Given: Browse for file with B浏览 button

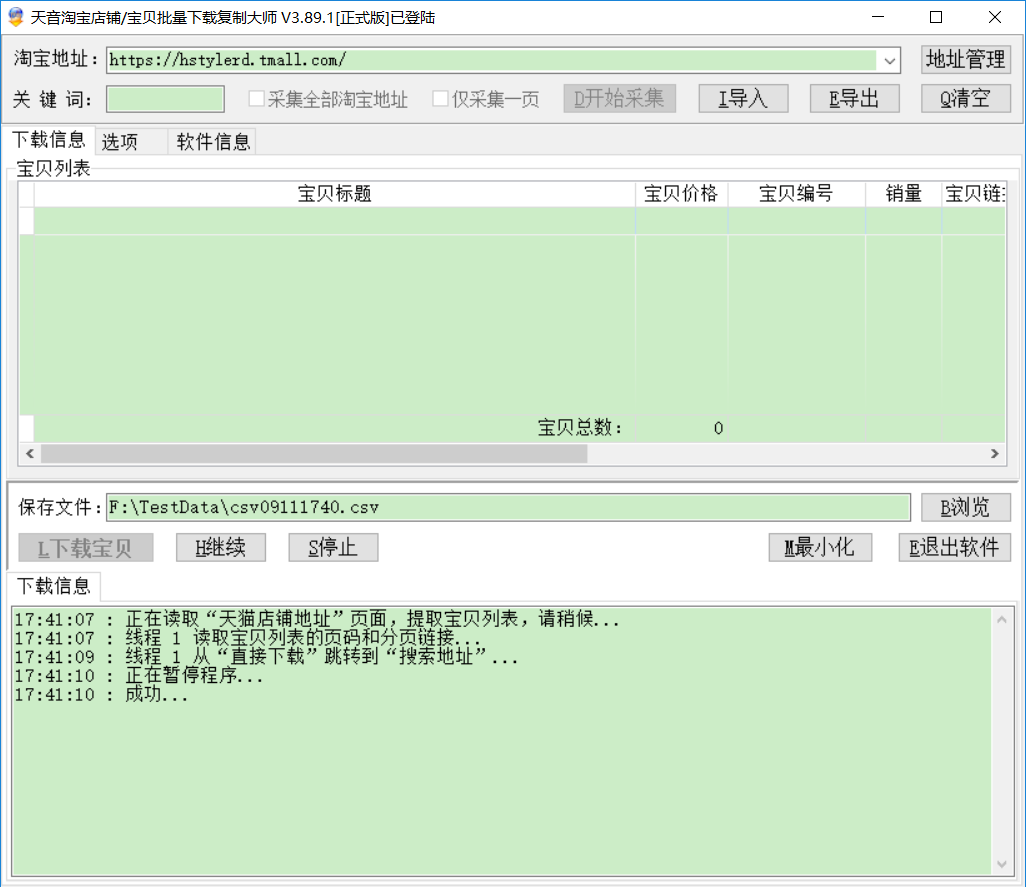Looking at the screenshot, I should point(965,508).
